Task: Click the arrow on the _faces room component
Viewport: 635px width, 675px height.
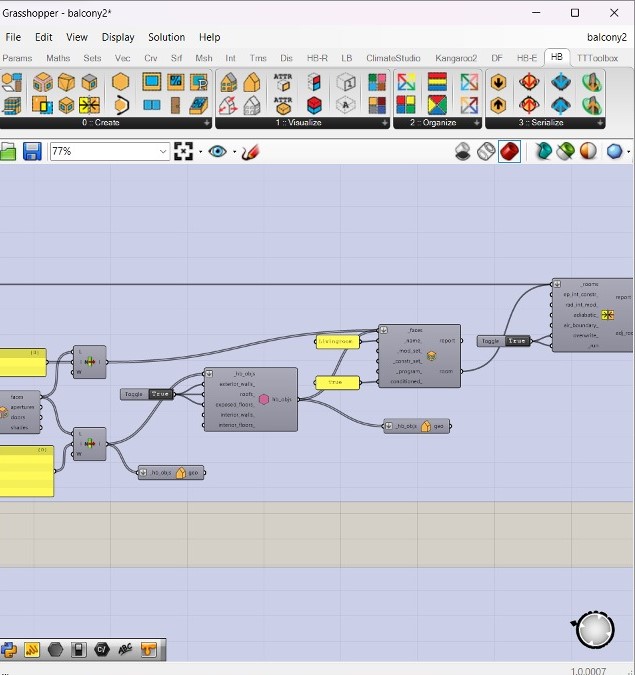Action: [384, 330]
